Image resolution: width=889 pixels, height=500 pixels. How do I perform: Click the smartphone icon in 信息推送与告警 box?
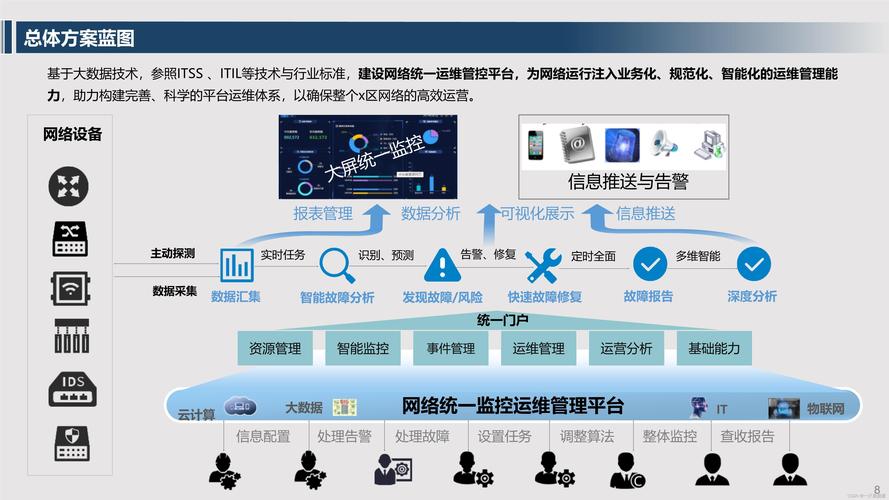tap(535, 145)
